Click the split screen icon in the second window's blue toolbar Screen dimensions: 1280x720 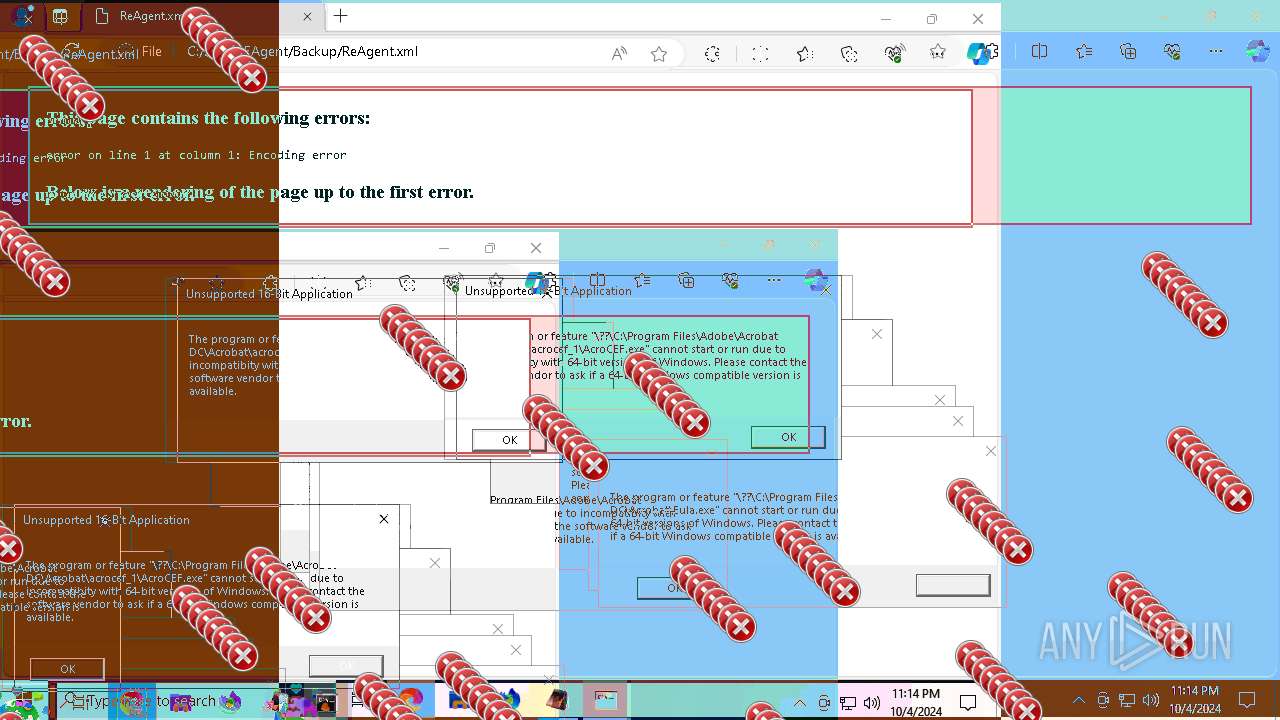597,281
